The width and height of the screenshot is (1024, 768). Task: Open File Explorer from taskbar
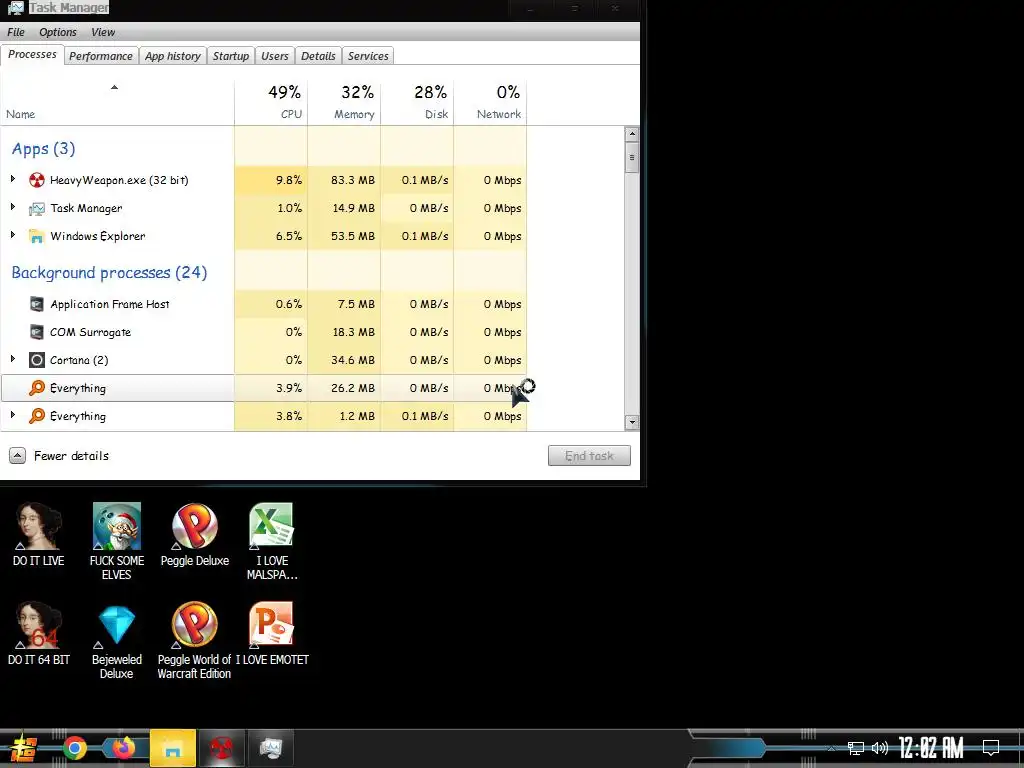point(172,748)
